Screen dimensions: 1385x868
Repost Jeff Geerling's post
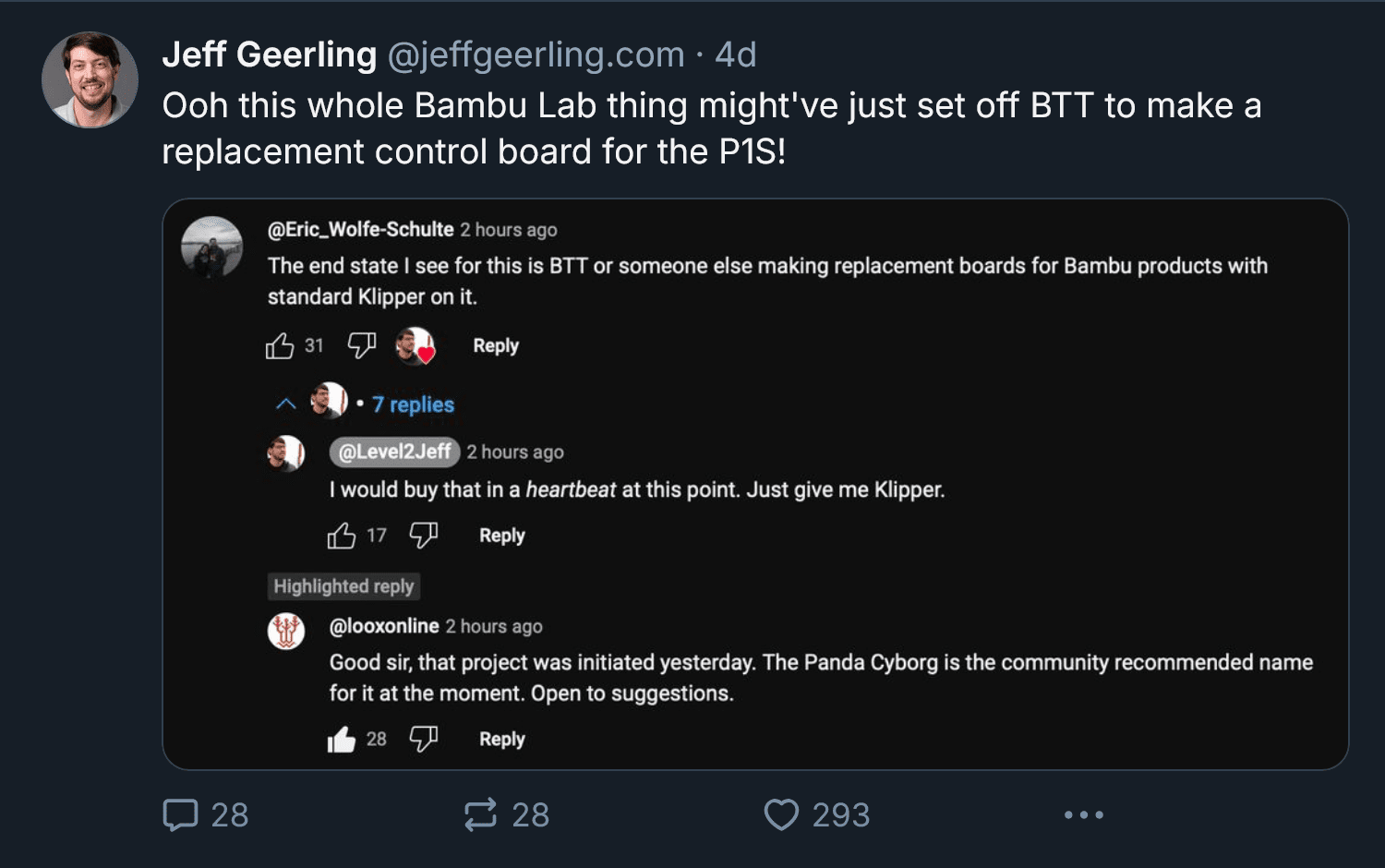pos(480,814)
